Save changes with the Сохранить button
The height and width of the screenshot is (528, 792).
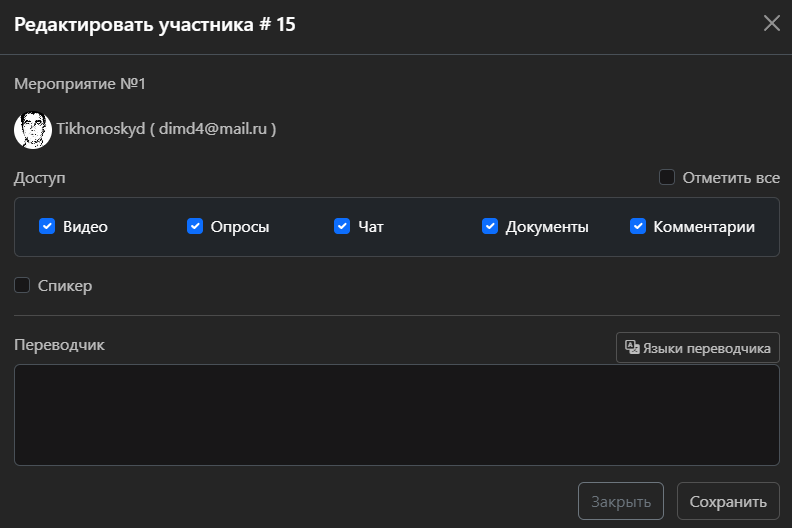pos(728,501)
